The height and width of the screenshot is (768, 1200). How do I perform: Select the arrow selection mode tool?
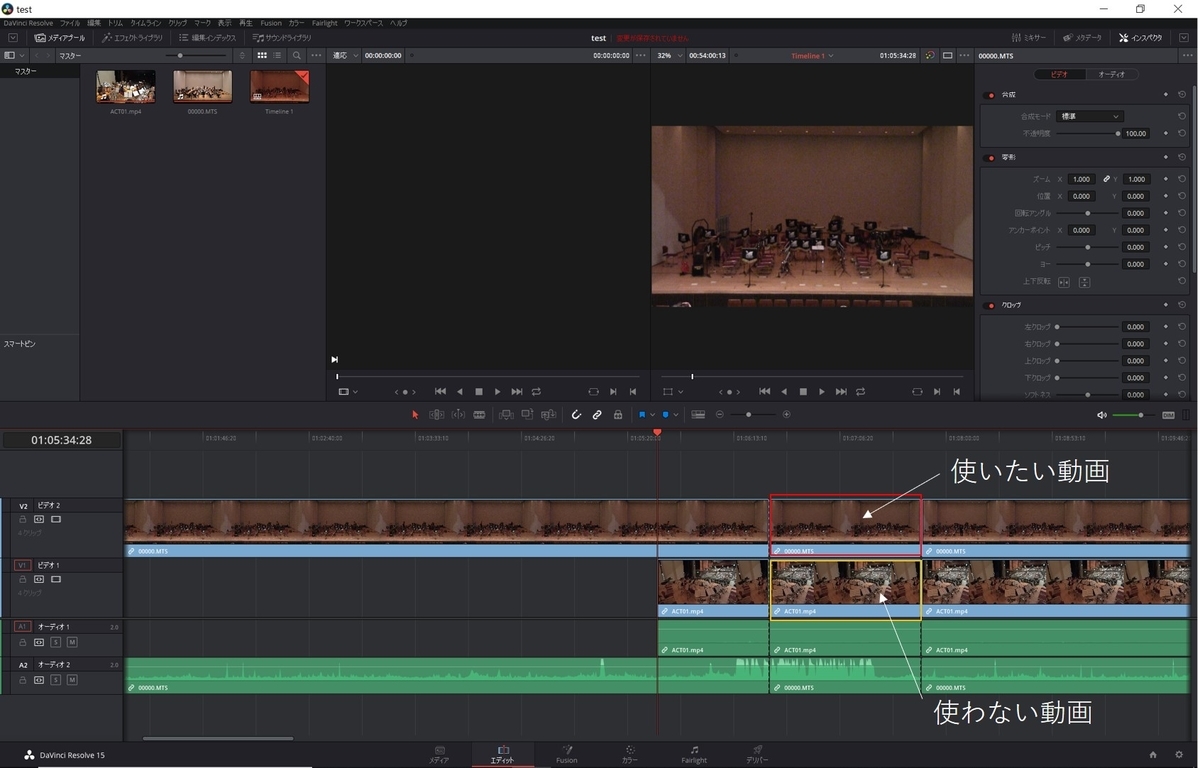click(x=416, y=414)
